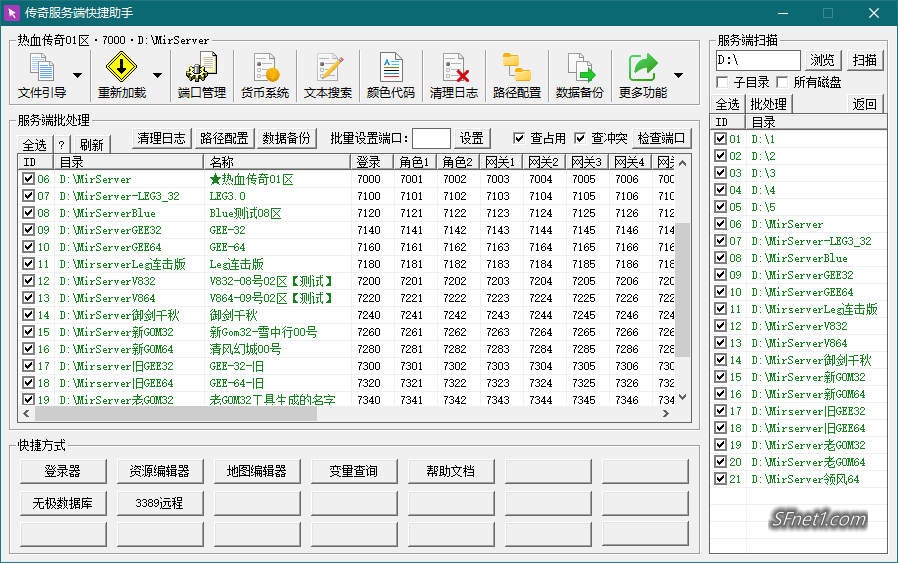Image resolution: width=898 pixels, height=563 pixels.
Task: Select D:\MirServerV864 in the scan list
Action: click(x=799, y=343)
